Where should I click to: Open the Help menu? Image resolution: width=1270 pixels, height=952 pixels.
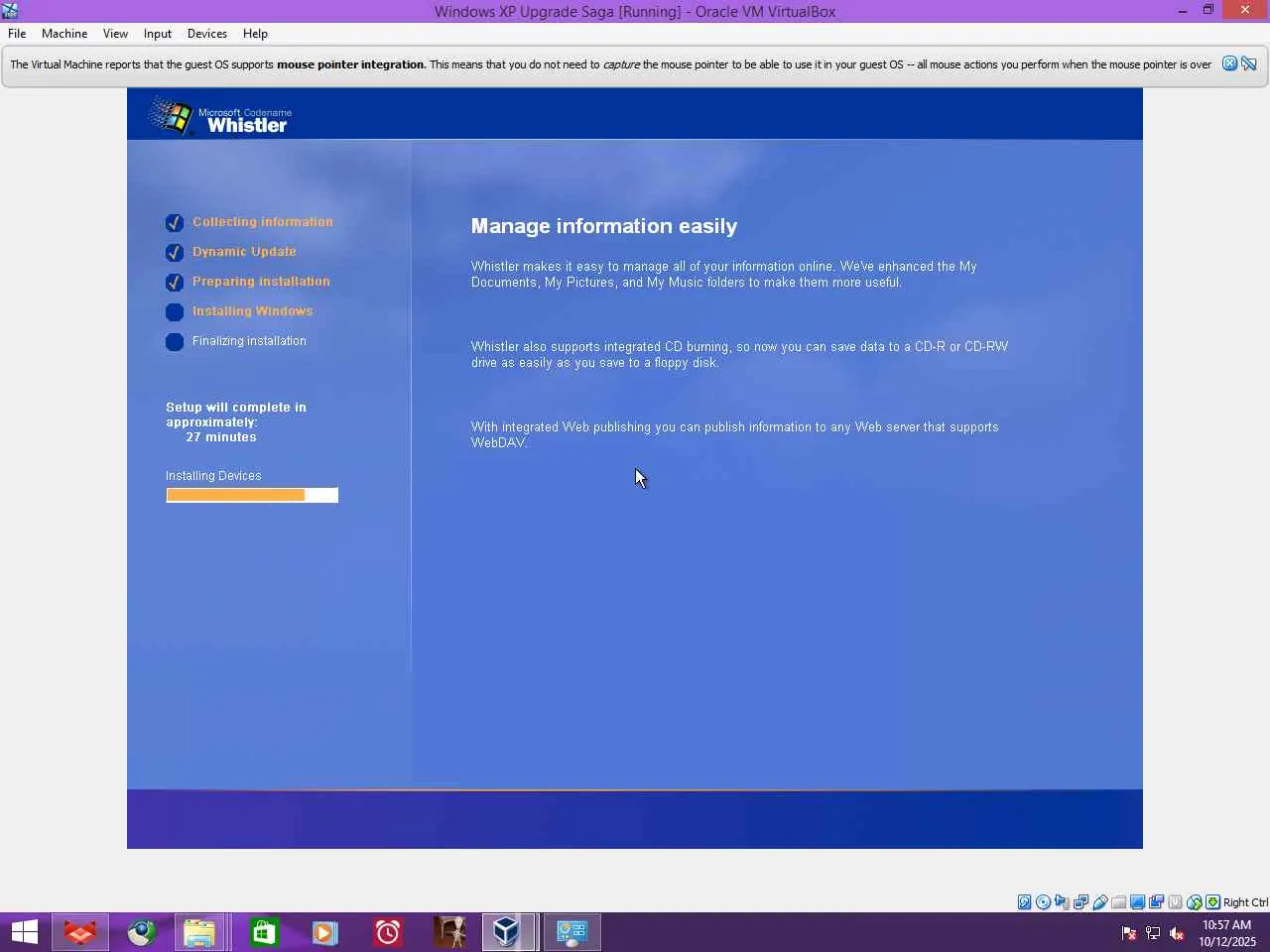pos(255,34)
